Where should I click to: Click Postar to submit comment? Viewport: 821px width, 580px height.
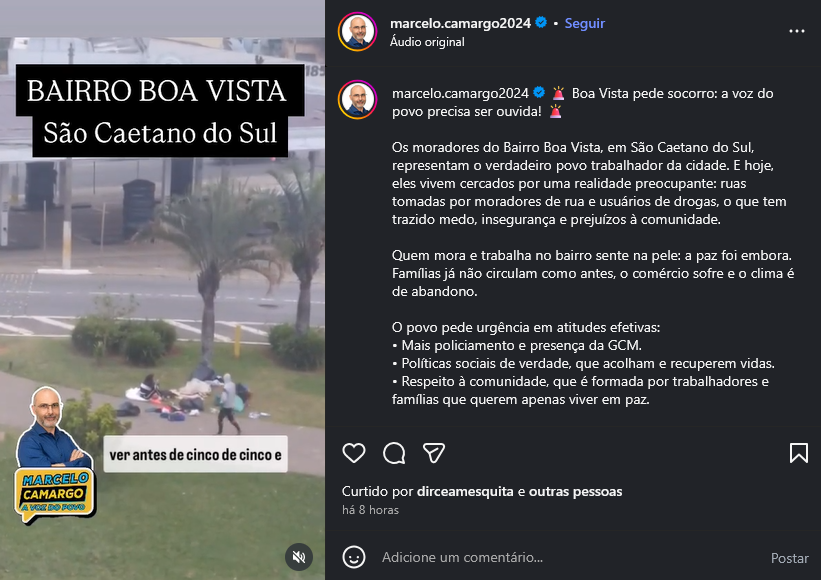coord(790,558)
